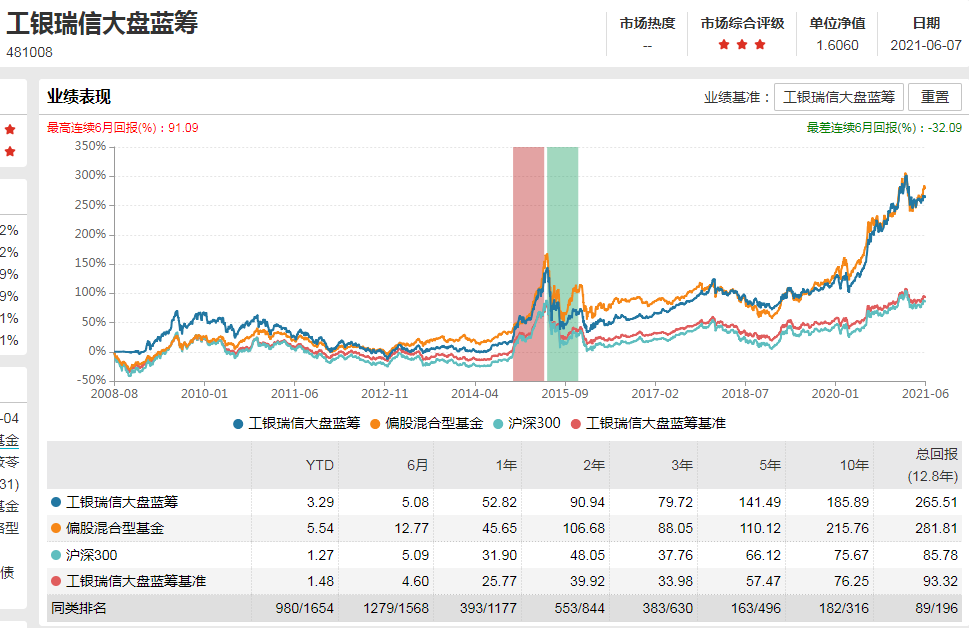Click the first red star under 市场综合评级
The width and height of the screenshot is (969, 628).
(724, 45)
